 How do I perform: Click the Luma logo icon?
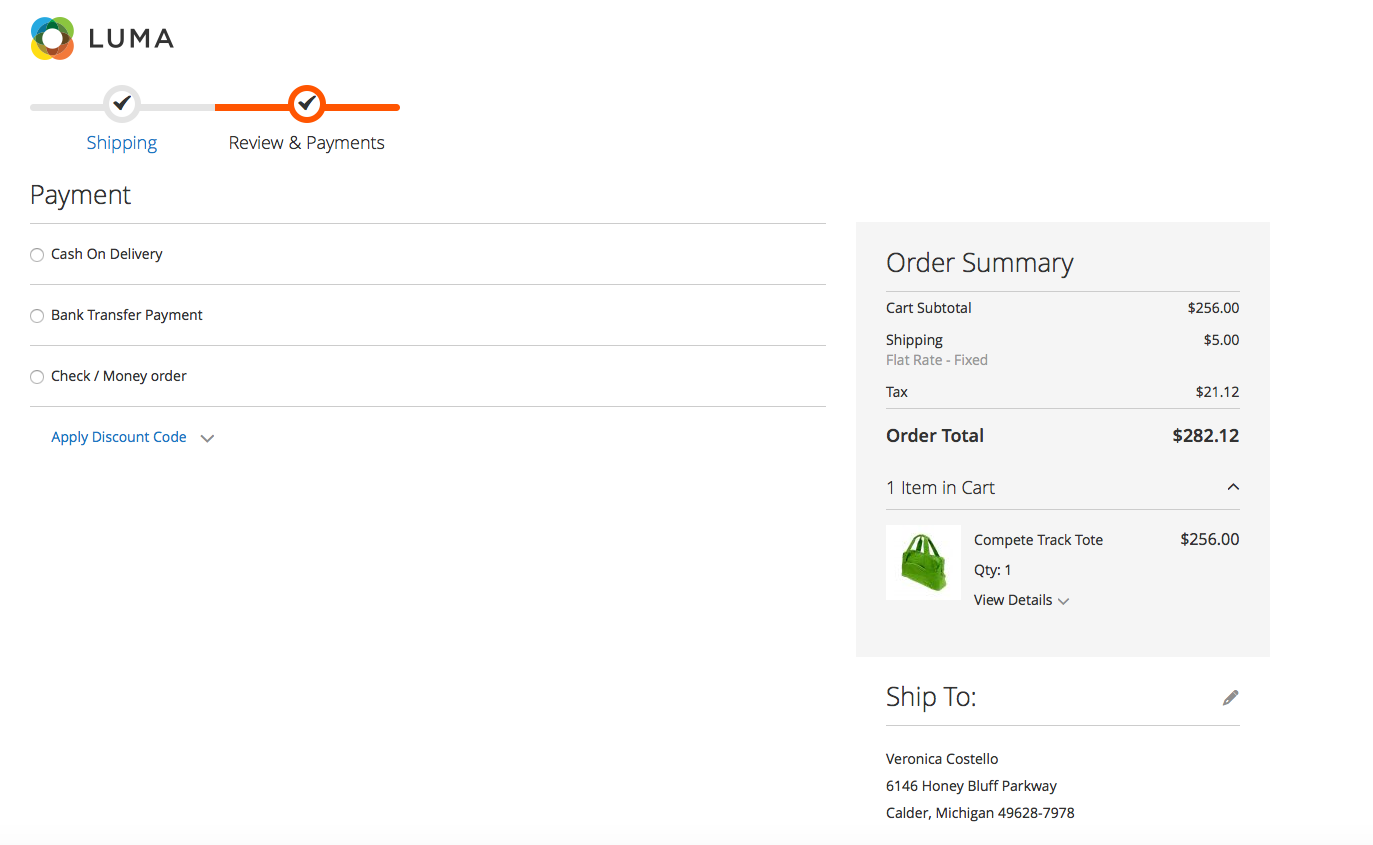coord(52,38)
